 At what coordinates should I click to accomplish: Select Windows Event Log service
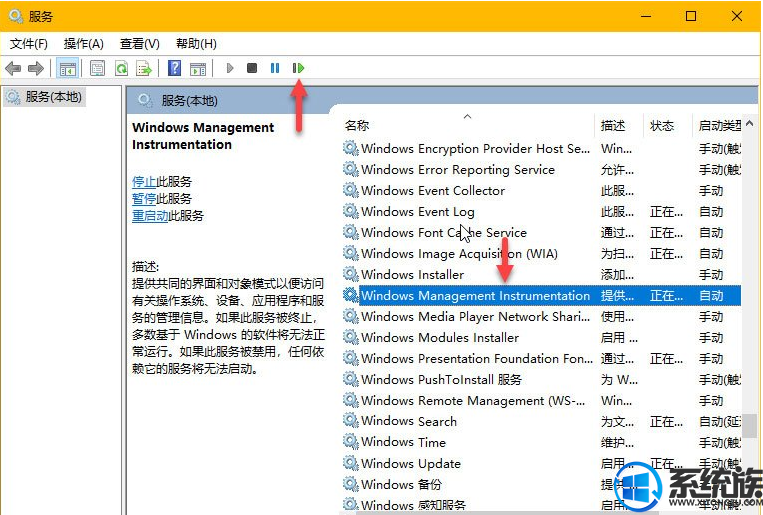point(542,211)
